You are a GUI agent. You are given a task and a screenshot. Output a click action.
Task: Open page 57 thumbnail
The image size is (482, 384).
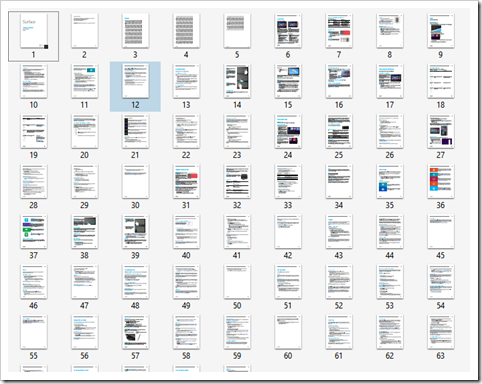pyautogui.click(x=135, y=332)
